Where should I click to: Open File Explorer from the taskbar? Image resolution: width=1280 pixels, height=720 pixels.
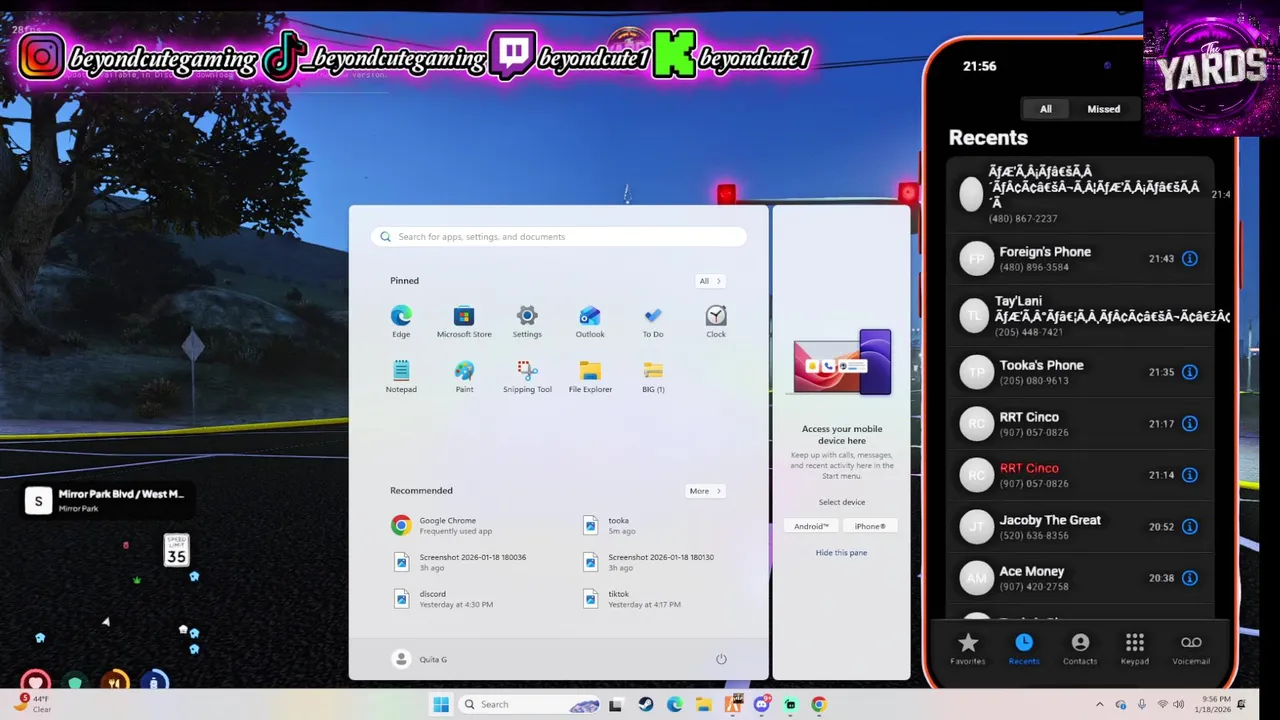pyautogui.click(x=704, y=704)
